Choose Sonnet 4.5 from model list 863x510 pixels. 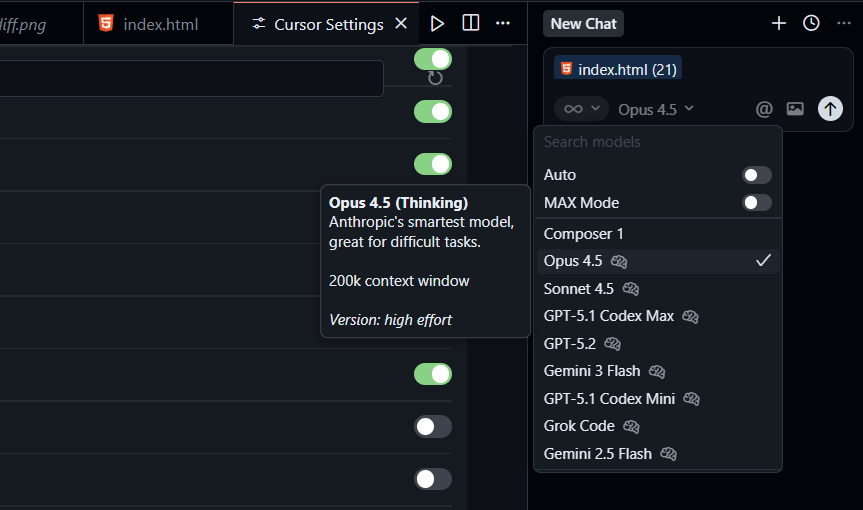coord(658,289)
